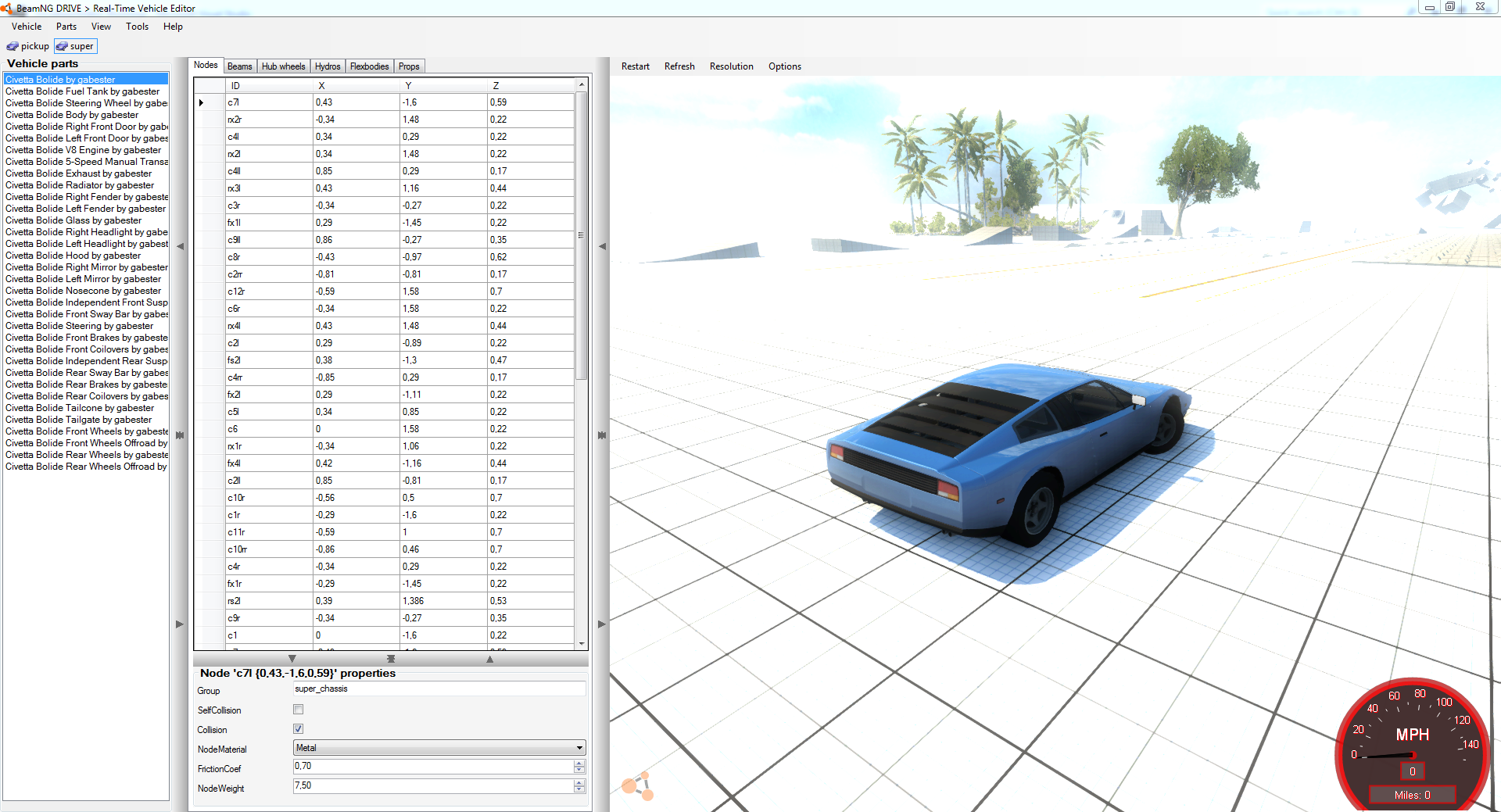The width and height of the screenshot is (1501, 812).
Task: Select Civetta Bolide Fuel Tank part
Action: click(86, 91)
